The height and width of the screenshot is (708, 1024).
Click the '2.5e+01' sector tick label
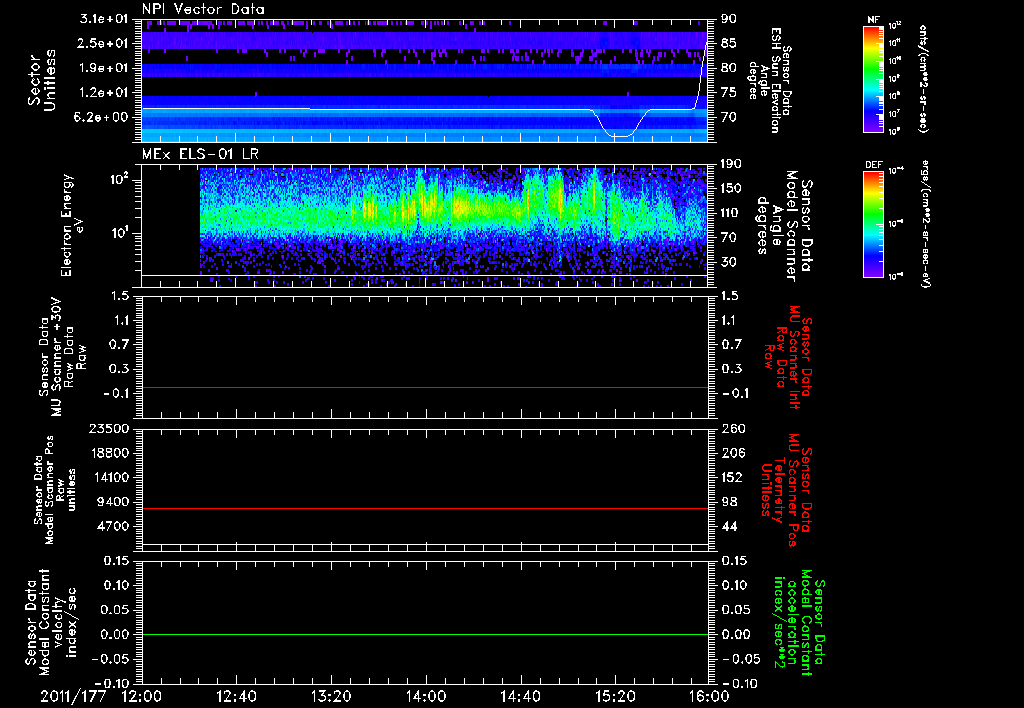click(x=103, y=43)
